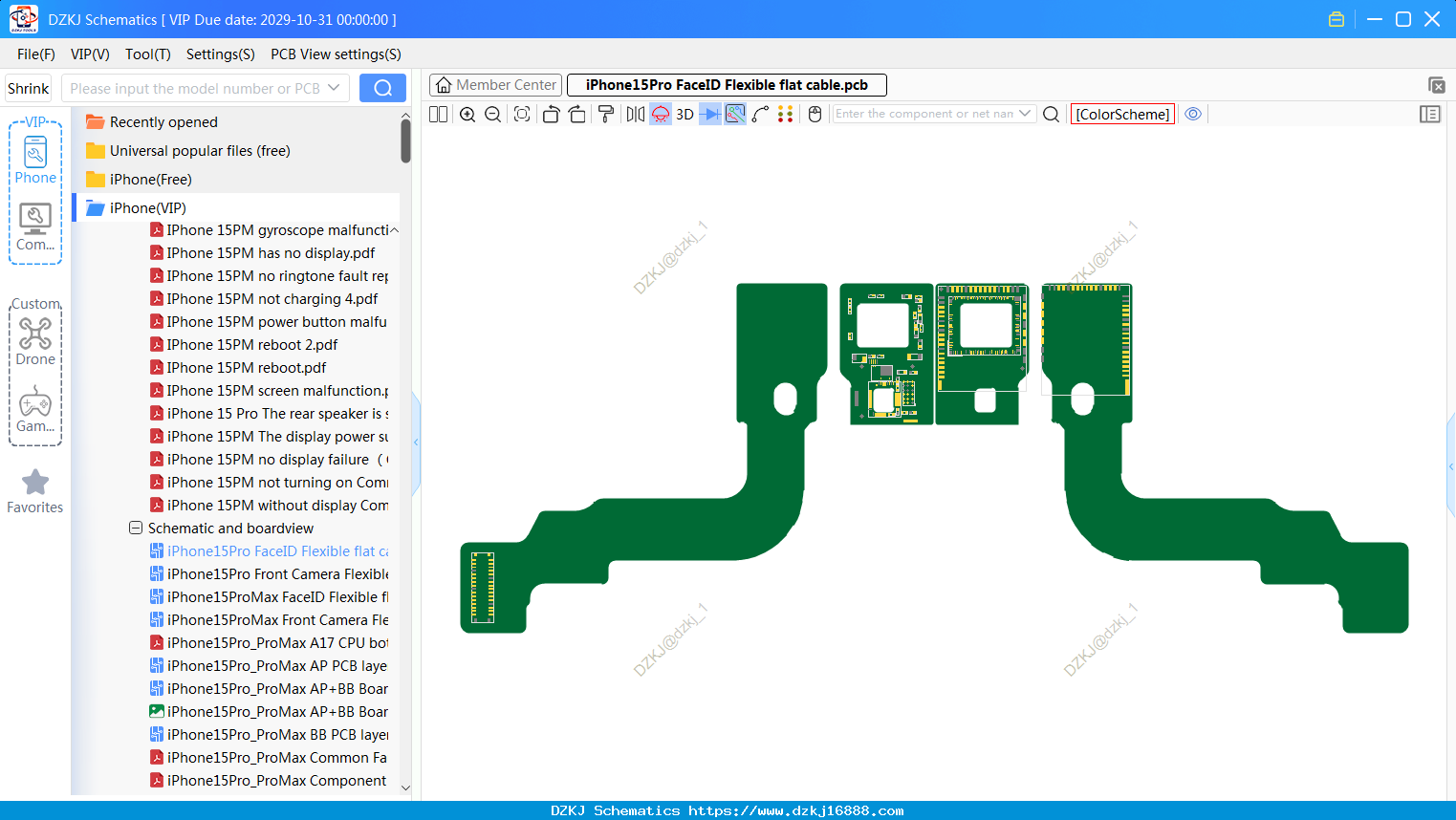Toggle the eye visibility icon
Image resolution: width=1456 pixels, height=820 pixels.
pyautogui.click(x=1193, y=114)
